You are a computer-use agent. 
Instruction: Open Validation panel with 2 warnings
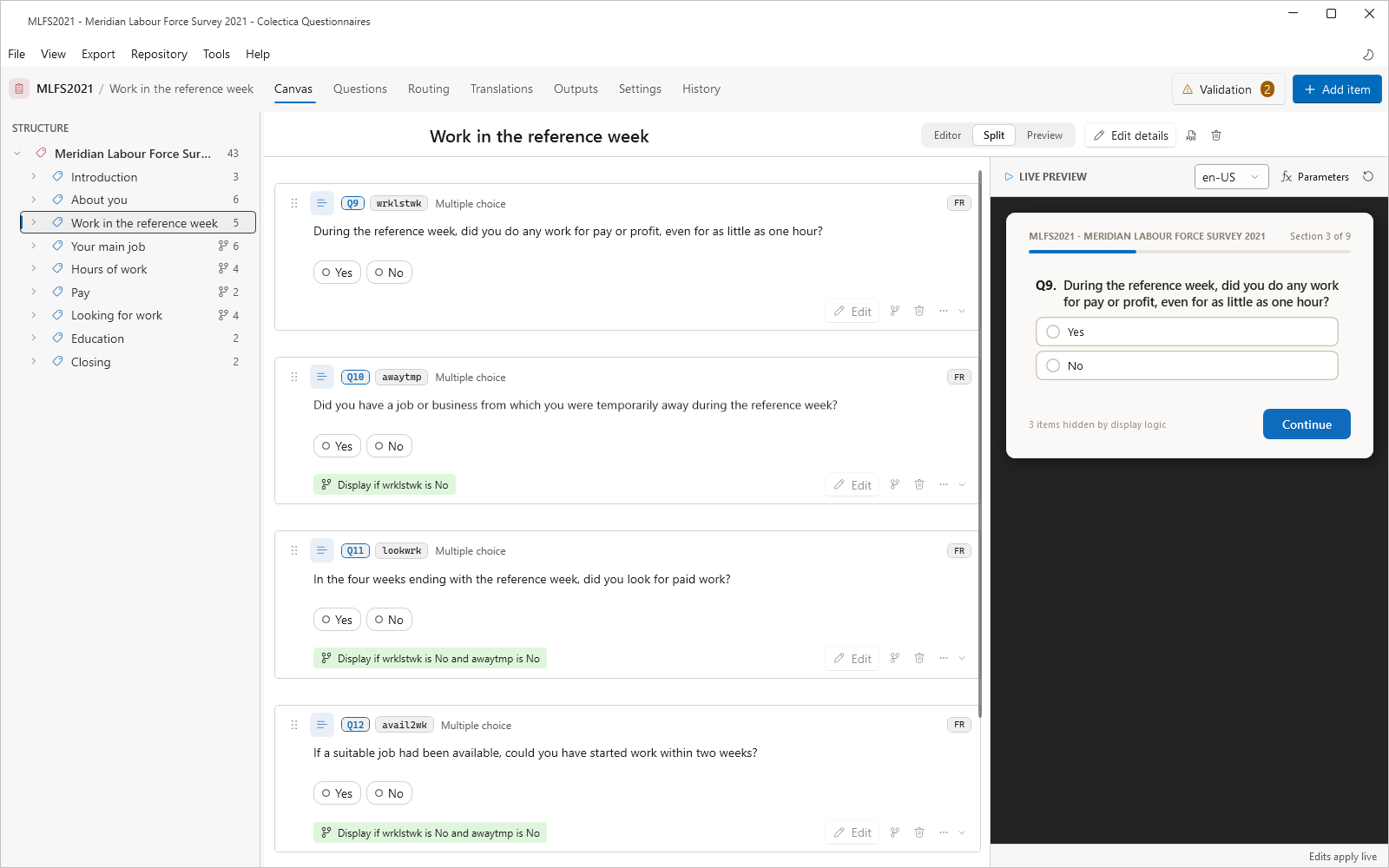click(1228, 89)
